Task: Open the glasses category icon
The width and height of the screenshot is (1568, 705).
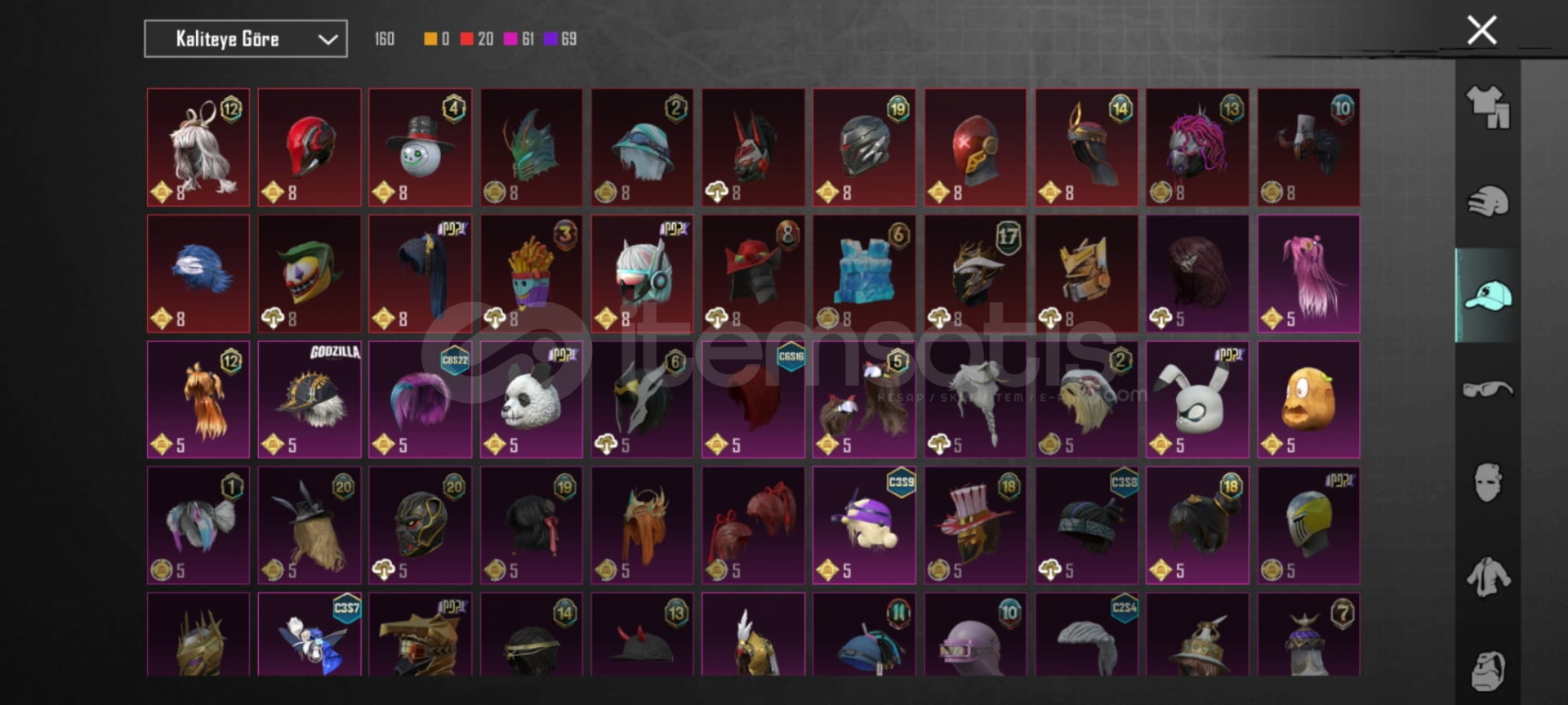Action: coord(1488,389)
